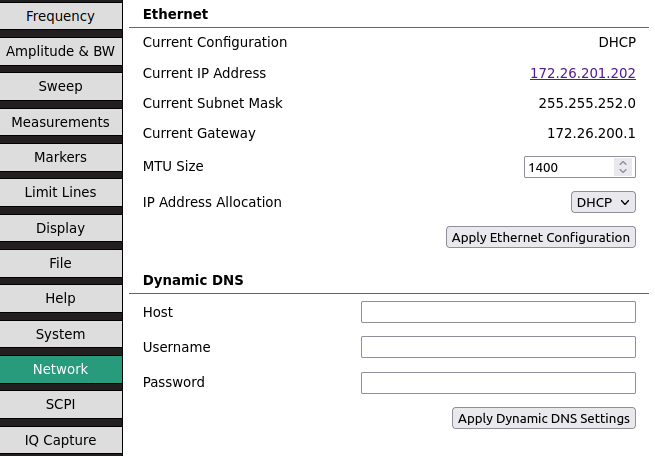Open the Help section
This screenshot has width=655, height=456.
tap(60, 298)
